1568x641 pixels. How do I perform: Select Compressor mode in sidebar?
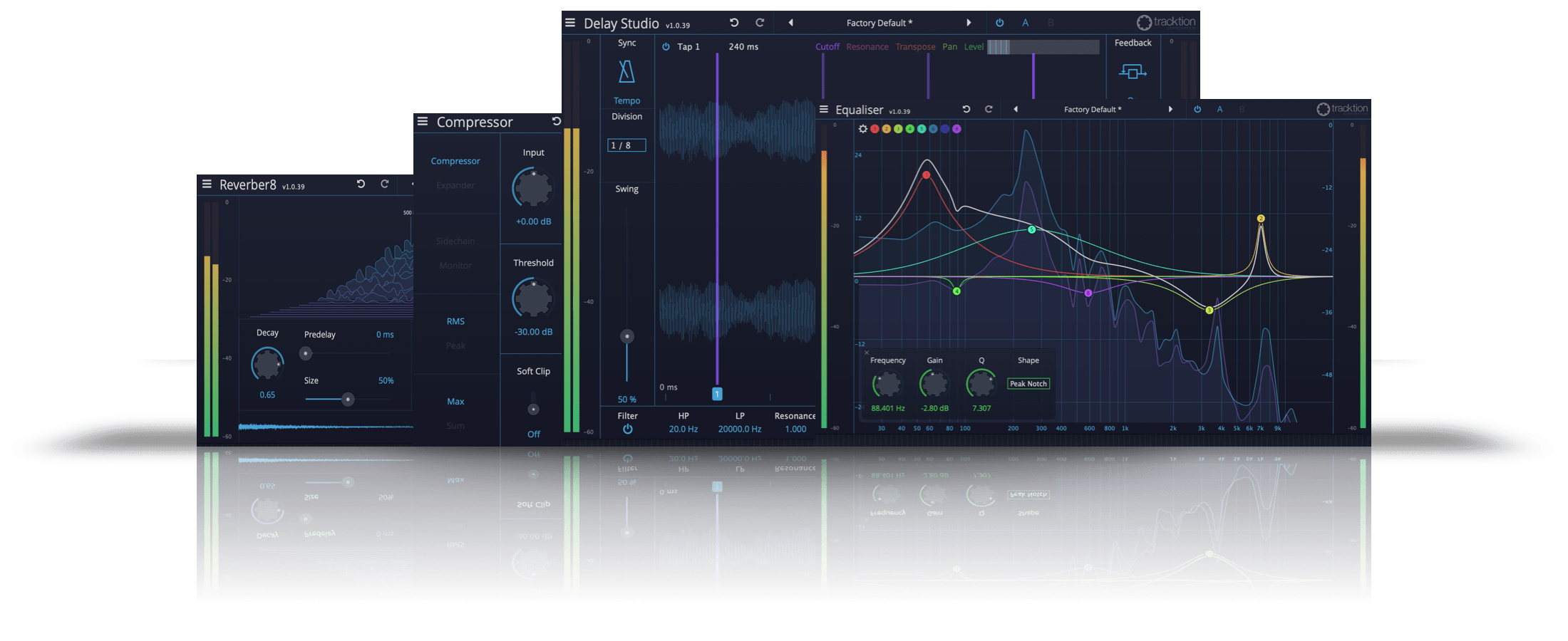[455, 161]
